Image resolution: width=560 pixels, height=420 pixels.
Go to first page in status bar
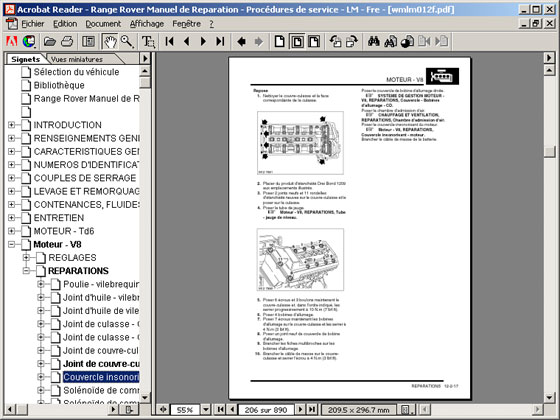point(221,409)
